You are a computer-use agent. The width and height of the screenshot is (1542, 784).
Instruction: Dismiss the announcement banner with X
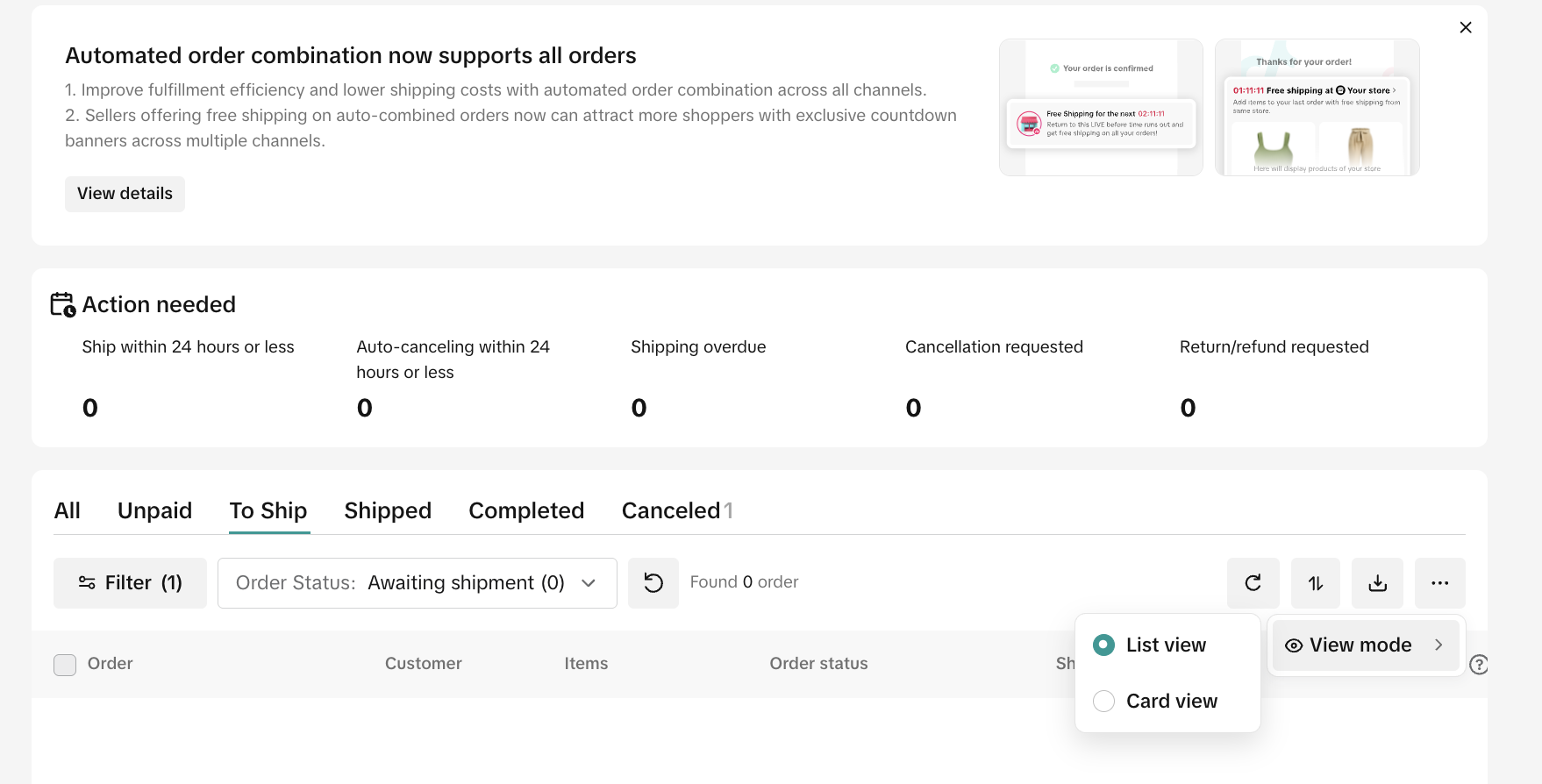1465,28
